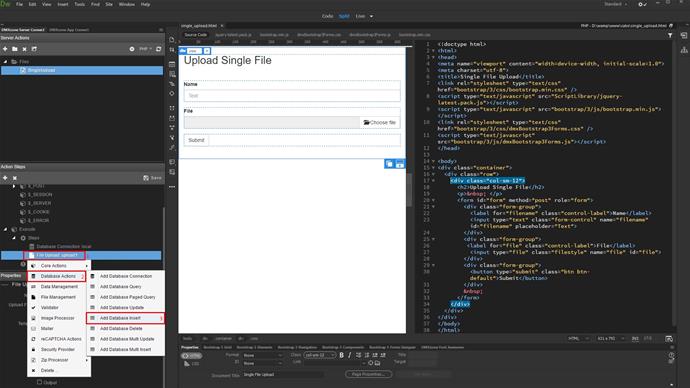The image size is (690, 388).
Task: Collapse the Files folder in Server Actions
Action: pyautogui.click(x=6, y=62)
